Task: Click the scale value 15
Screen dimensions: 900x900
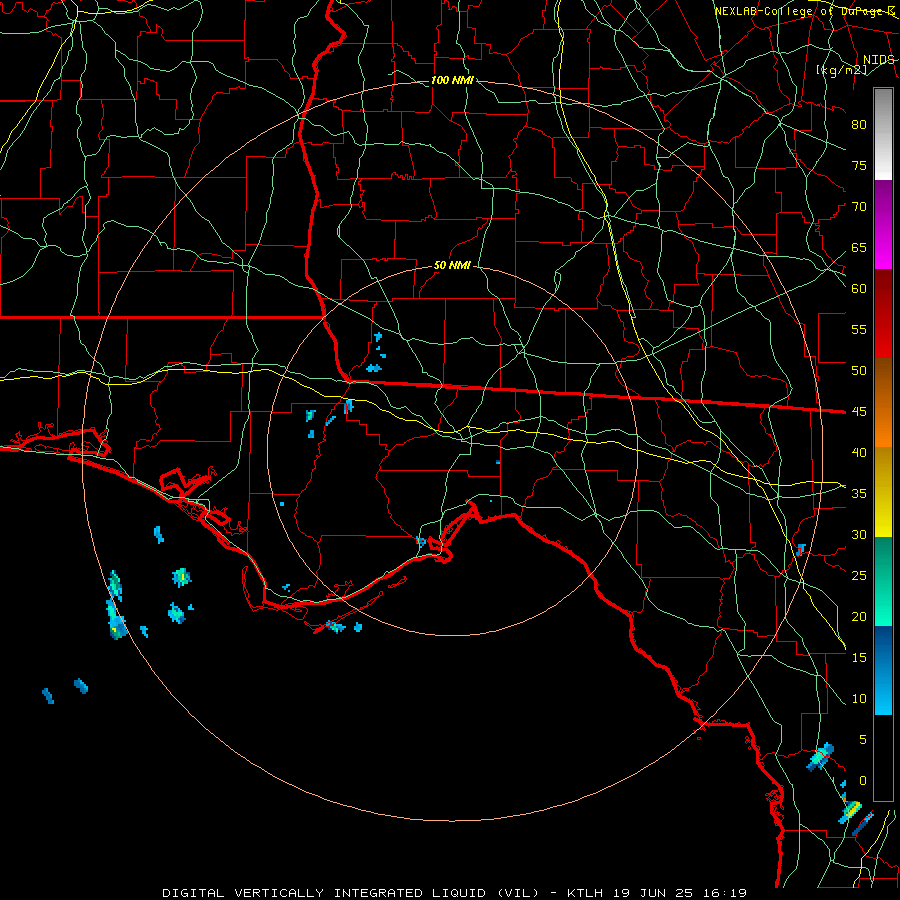Action: point(859,658)
